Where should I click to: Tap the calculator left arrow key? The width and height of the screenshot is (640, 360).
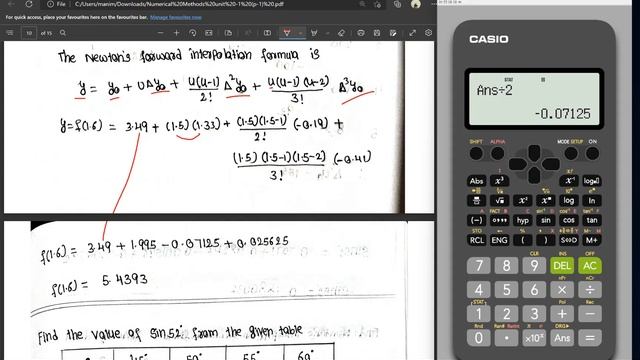click(x=518, y=164)
